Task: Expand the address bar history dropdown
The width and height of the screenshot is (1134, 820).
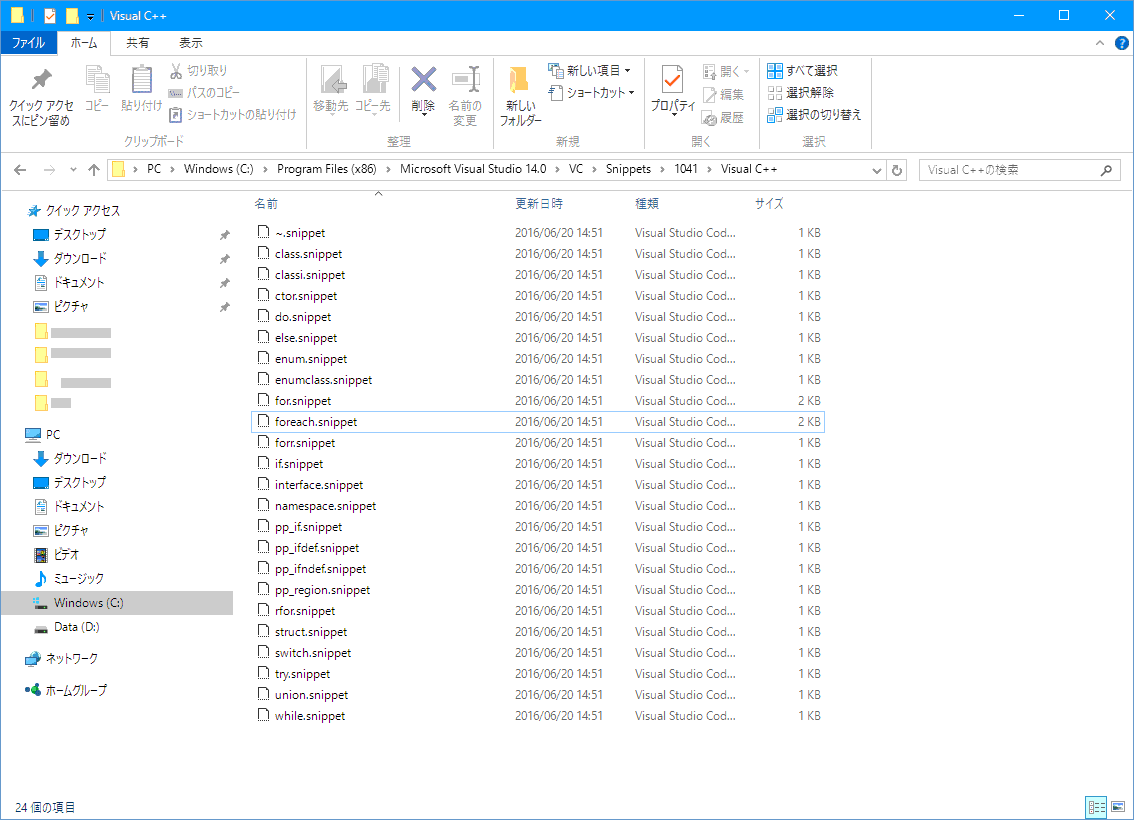Action: point(877,171)
